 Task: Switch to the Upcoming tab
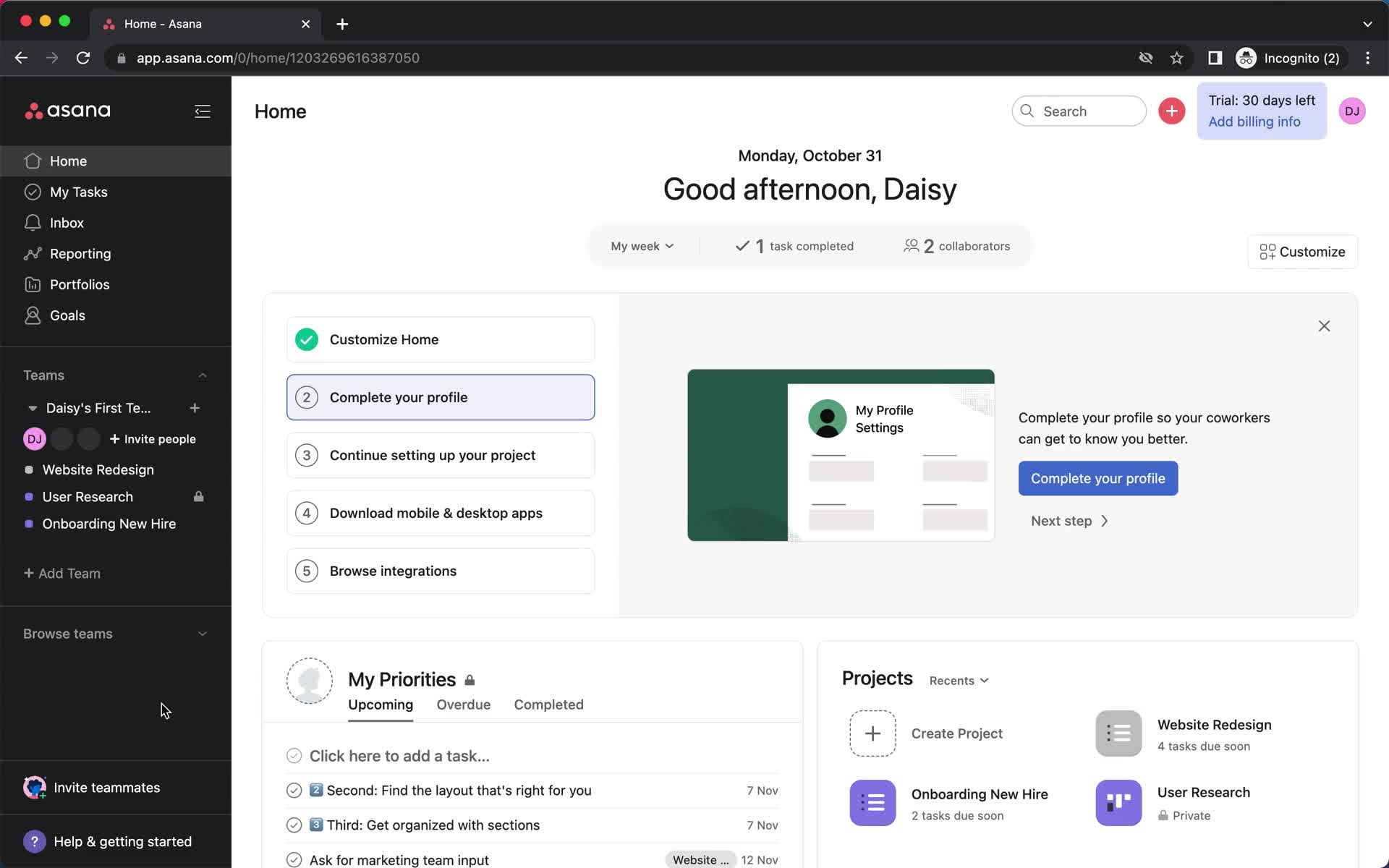coord(381,705)
